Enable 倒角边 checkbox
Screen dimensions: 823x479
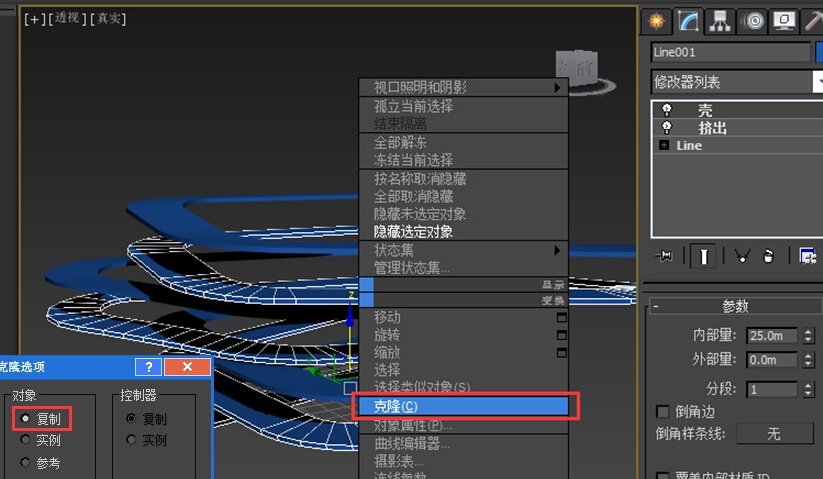click(x=663, y=411)
